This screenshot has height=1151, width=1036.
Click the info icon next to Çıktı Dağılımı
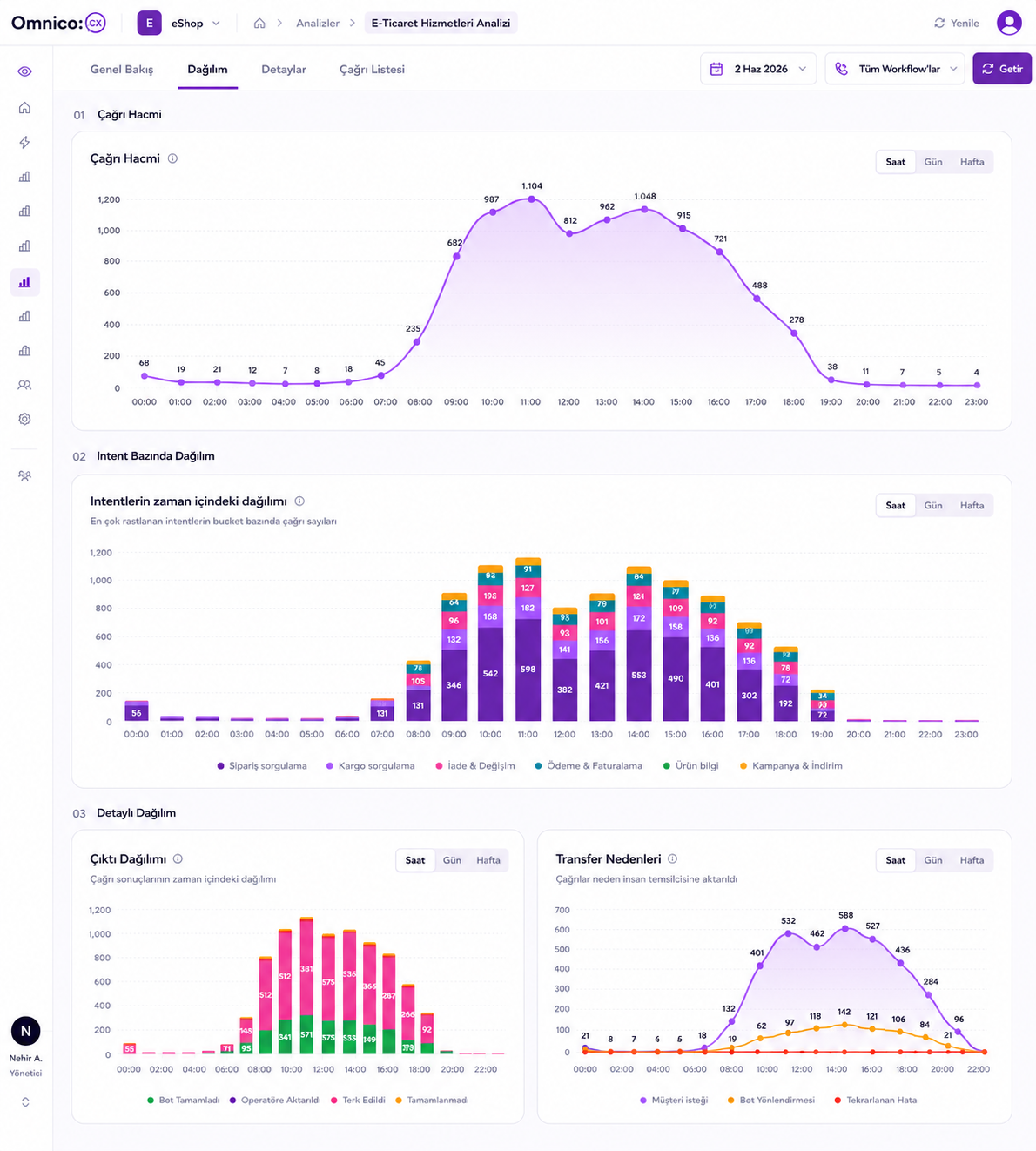pos(178,858)
